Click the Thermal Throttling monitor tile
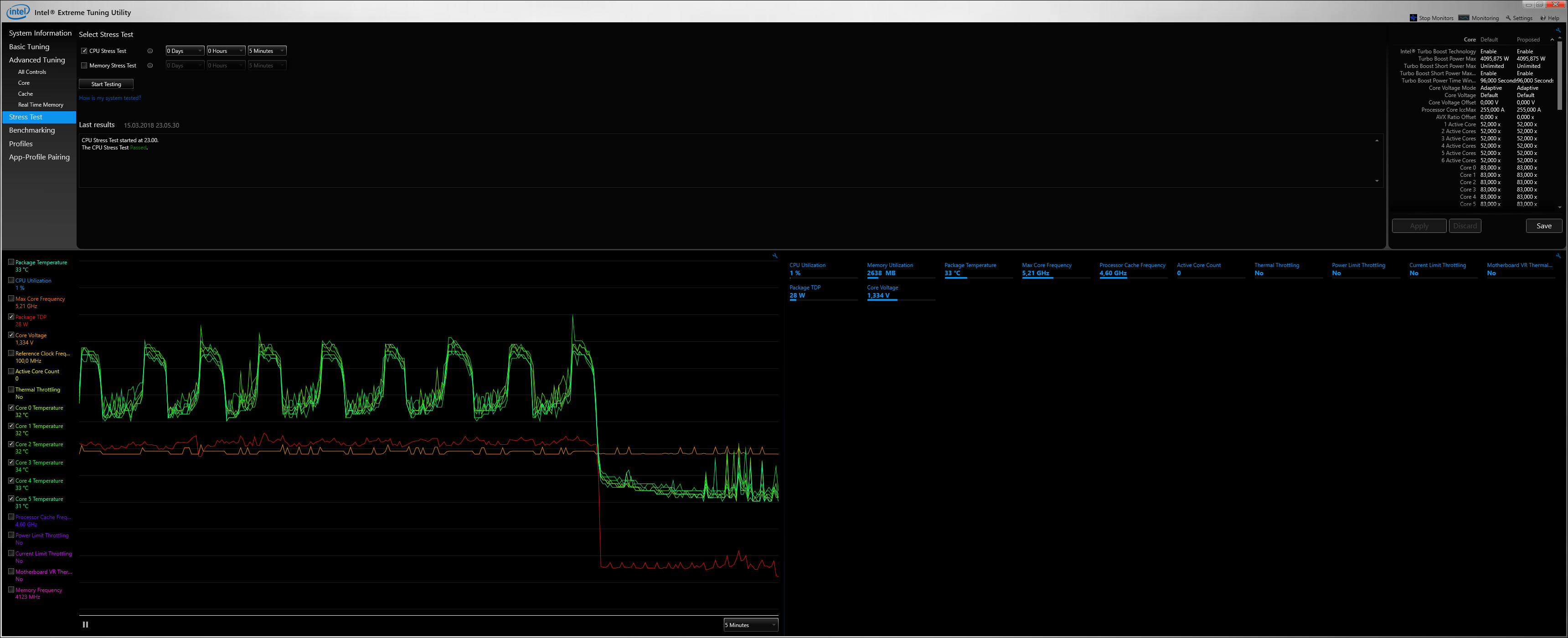The height and width of the screenshot is (638, 1568). coord(1289,270)
